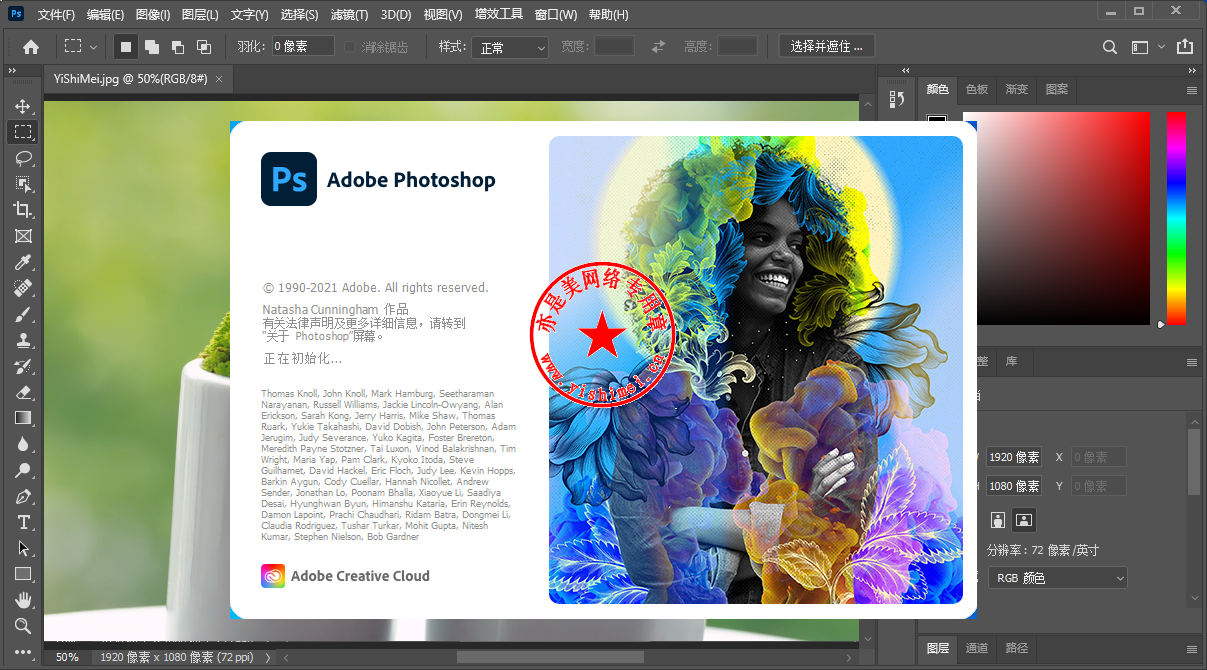Click the share icon at top right
1207x670 pixels.
click(x=1185, y=46)
